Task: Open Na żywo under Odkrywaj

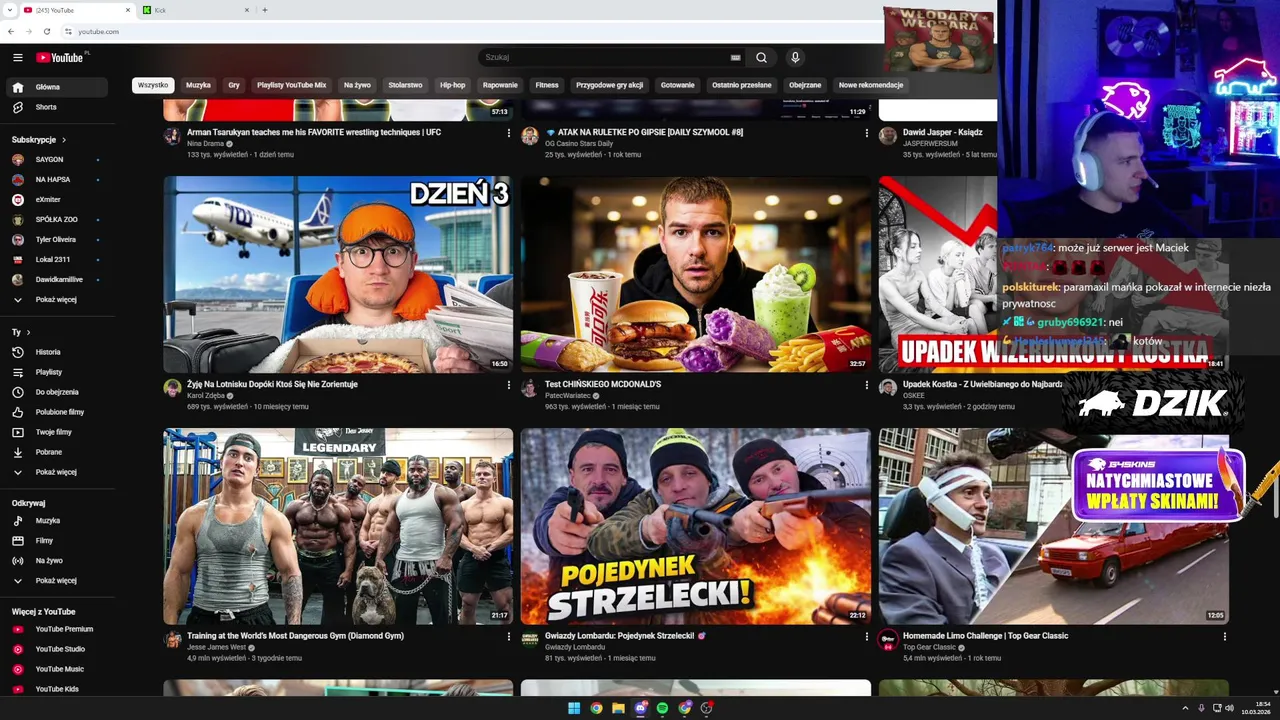Action: 59,561
